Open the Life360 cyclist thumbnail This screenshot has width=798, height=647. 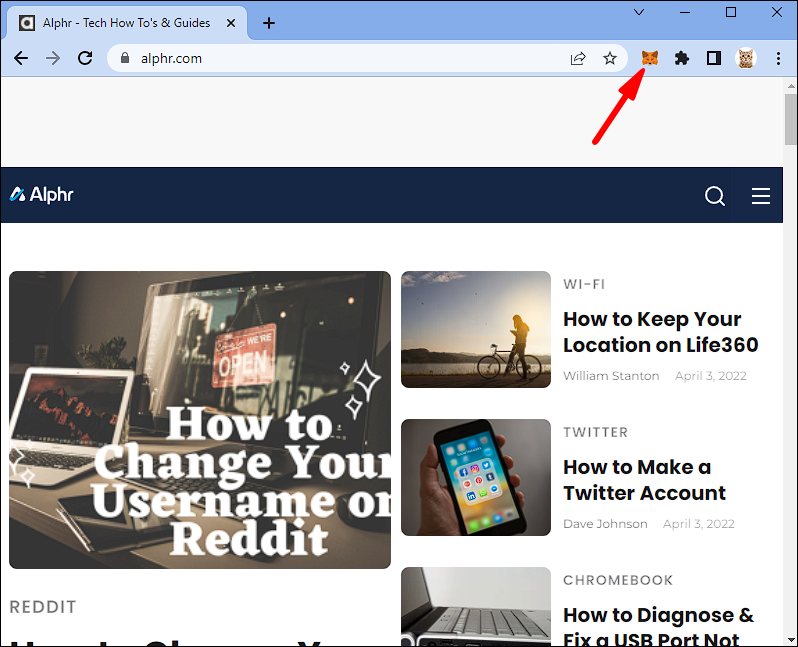pos(476,329)
